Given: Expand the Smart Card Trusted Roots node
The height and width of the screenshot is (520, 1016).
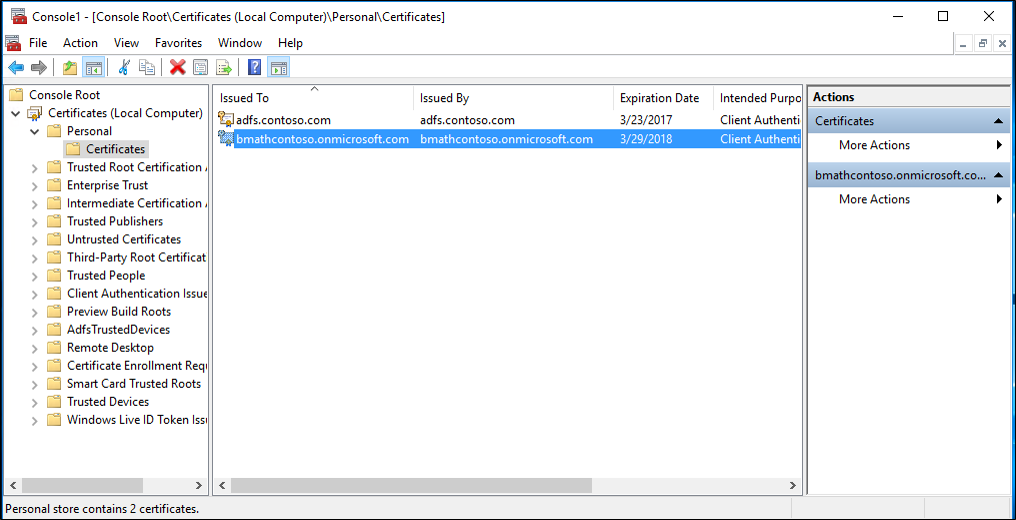Looking at the screenshot, I should click(x=34, y=384).
